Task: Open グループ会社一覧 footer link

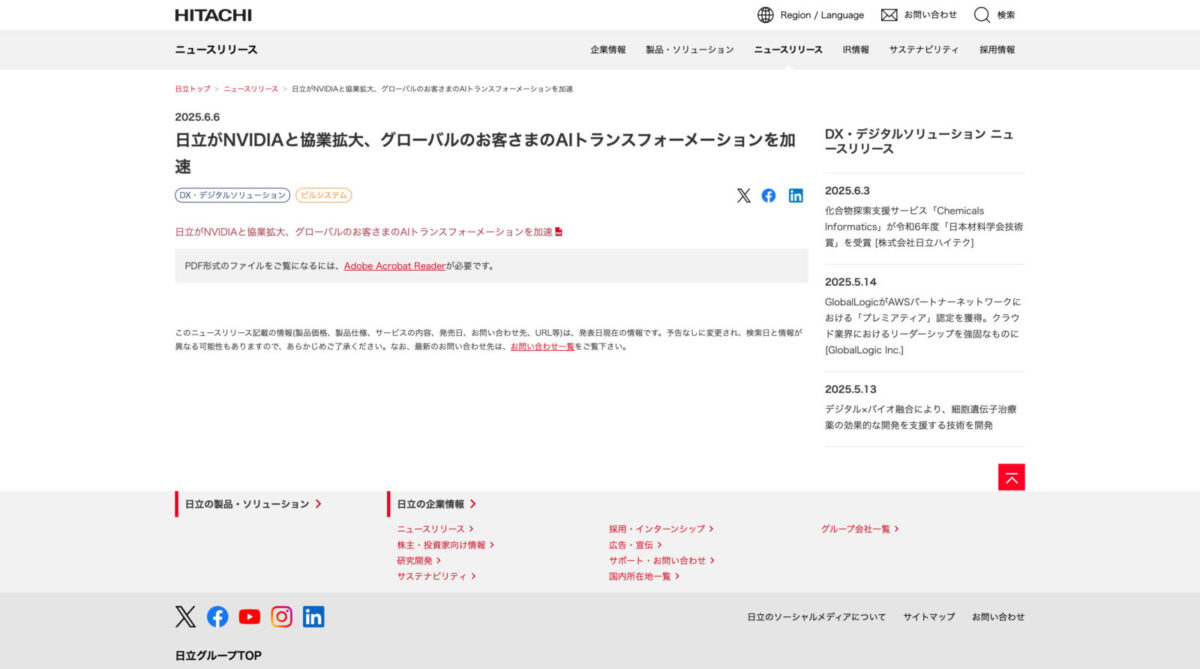Action: point(860,529)
